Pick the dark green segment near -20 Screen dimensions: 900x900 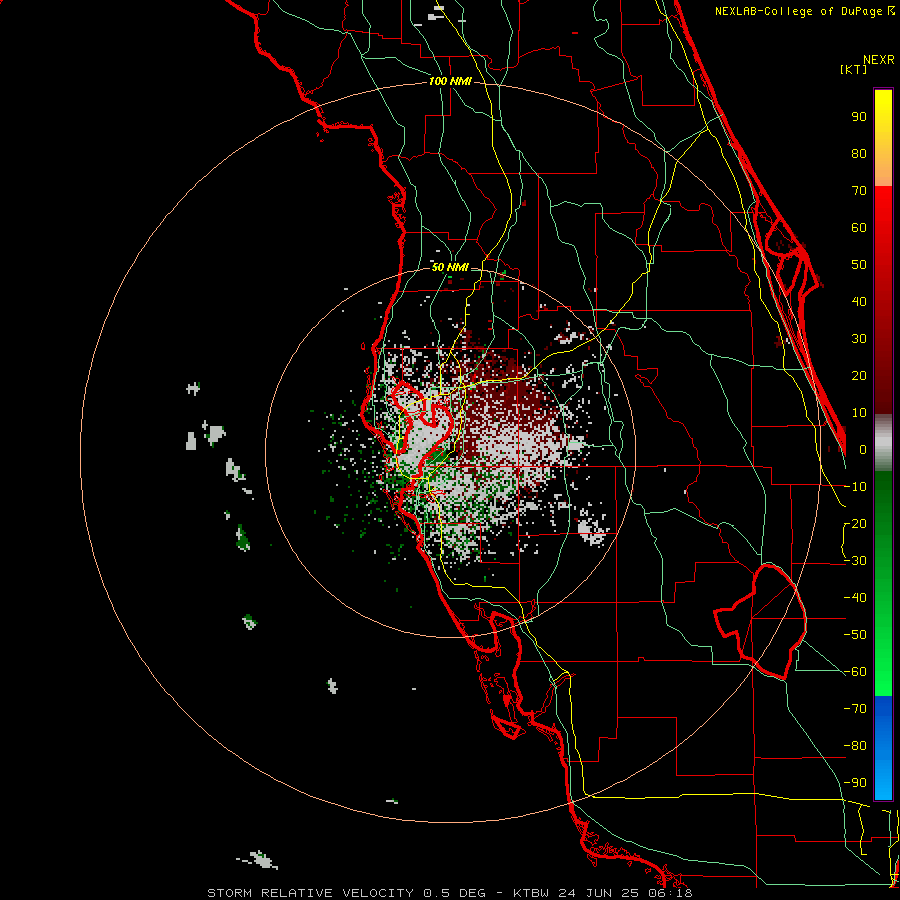883,517
